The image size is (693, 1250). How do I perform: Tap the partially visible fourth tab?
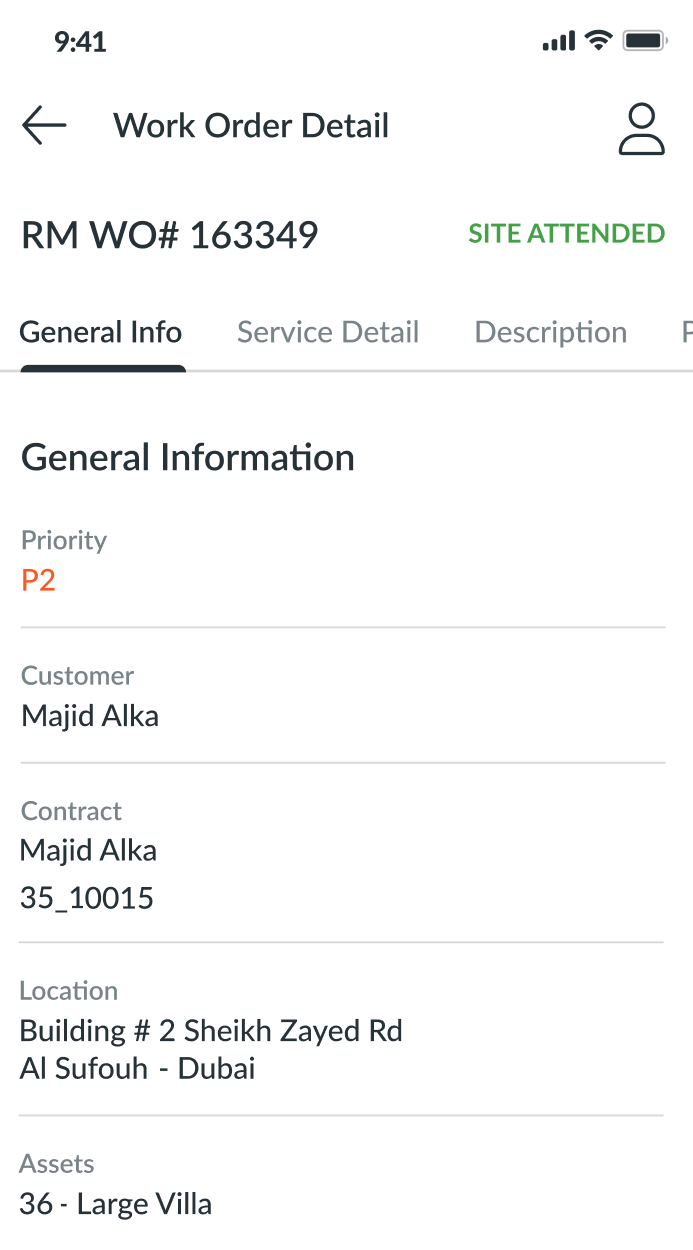coord(686,332)
